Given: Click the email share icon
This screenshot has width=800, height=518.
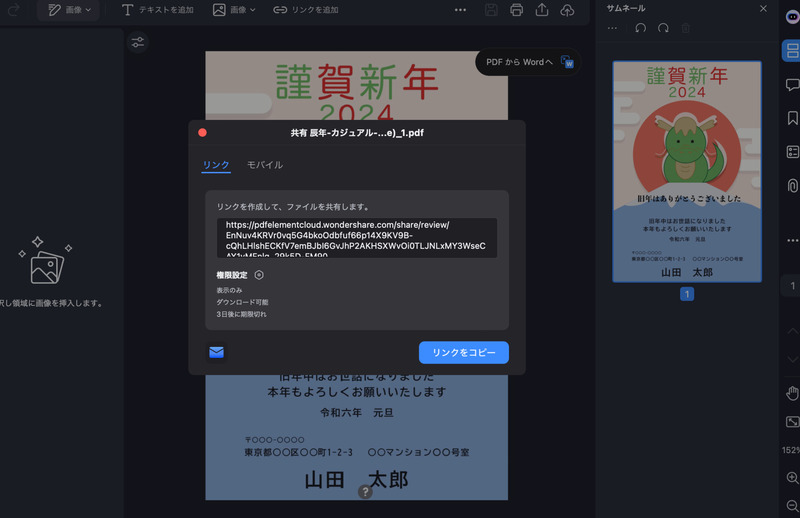Looking at the screenshot, I should pyautogui.click(x=216, y=352).
